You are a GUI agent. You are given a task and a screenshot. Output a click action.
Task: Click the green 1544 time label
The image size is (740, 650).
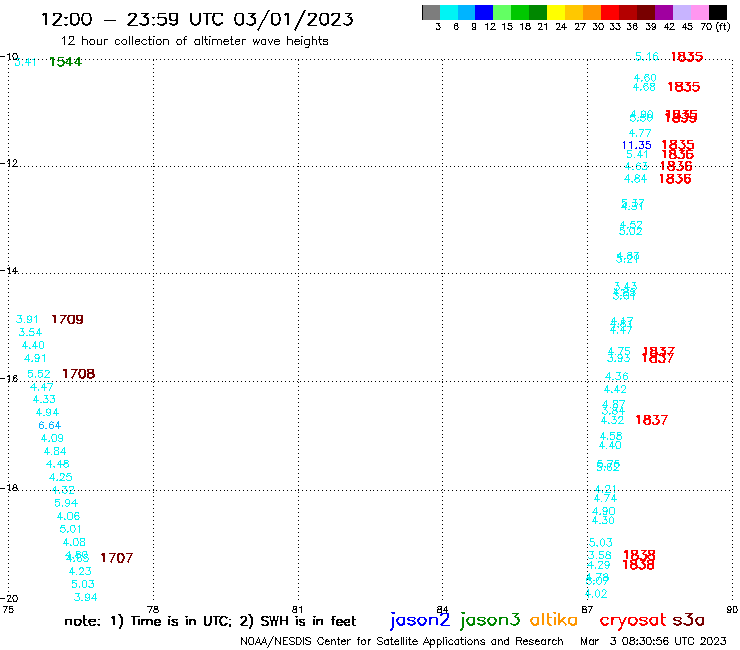[x=65, y=62]
